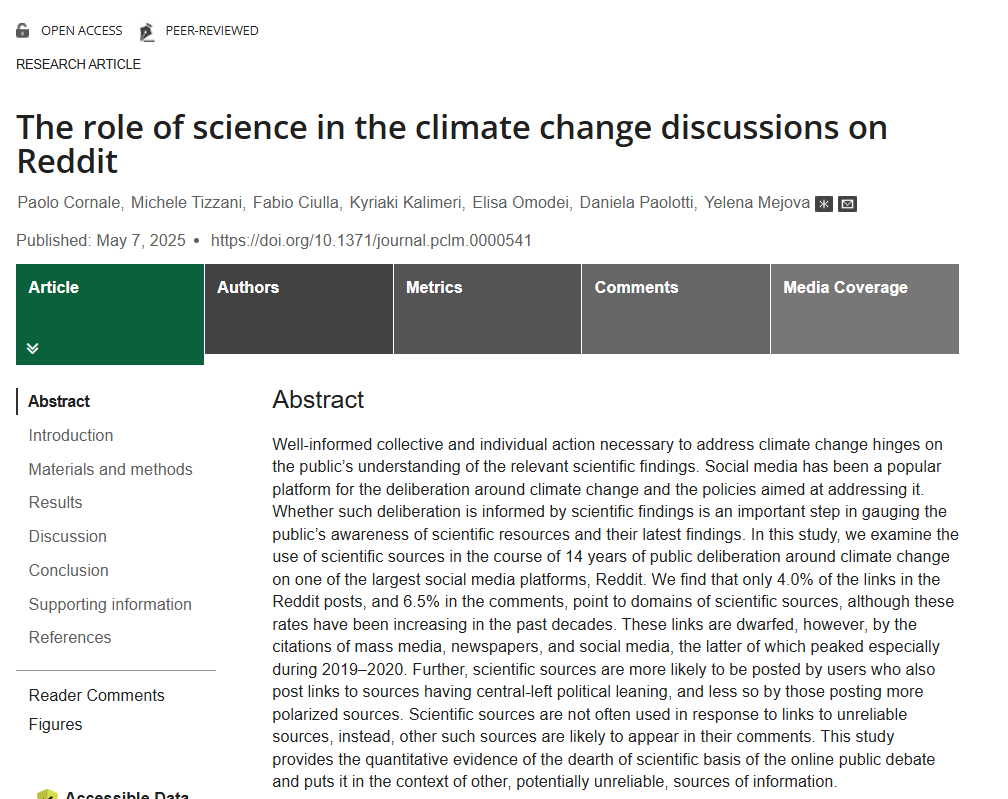1008x799 pixels.
Task: Click the Figures sidebar link
Action: [55, 724]
